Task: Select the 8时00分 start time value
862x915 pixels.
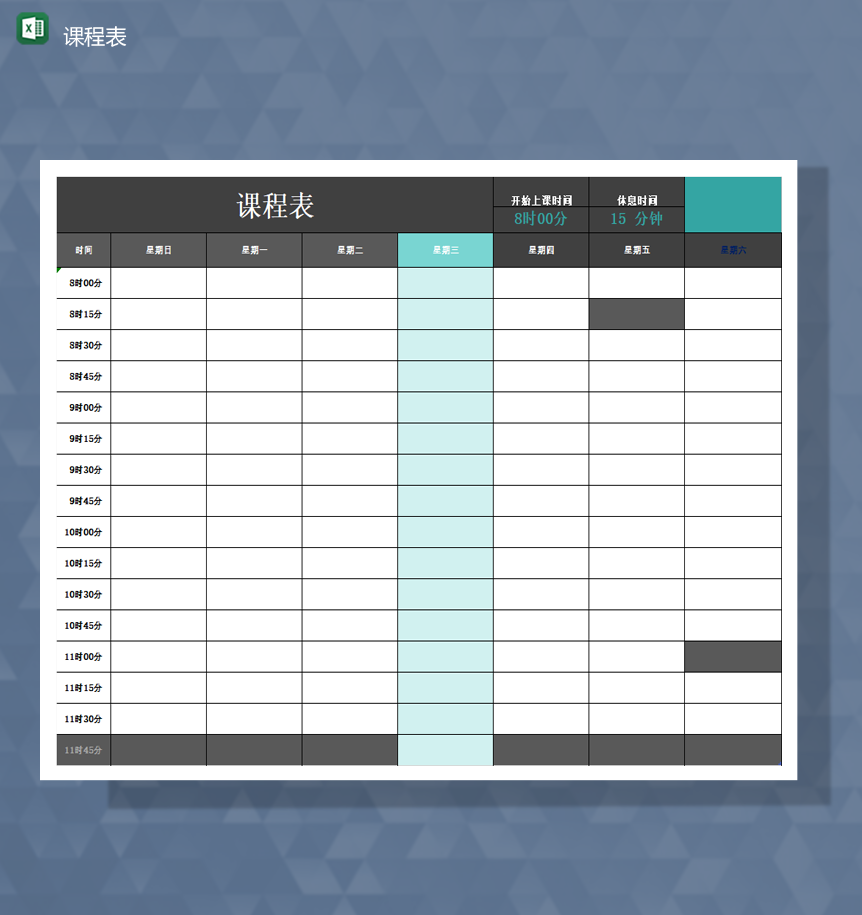Action: coord(540,218)
